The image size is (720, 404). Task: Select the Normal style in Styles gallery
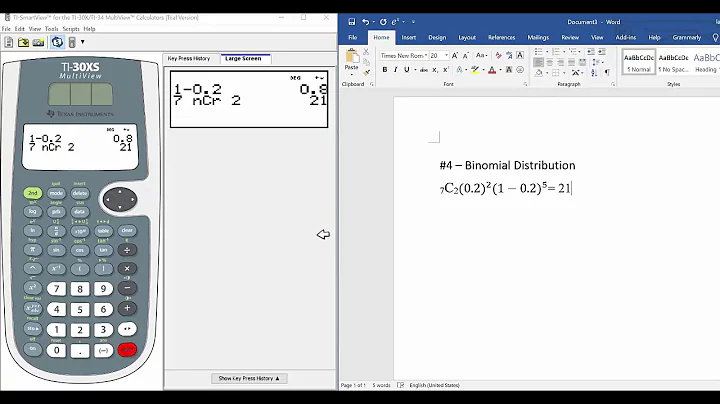coord(639,62)
